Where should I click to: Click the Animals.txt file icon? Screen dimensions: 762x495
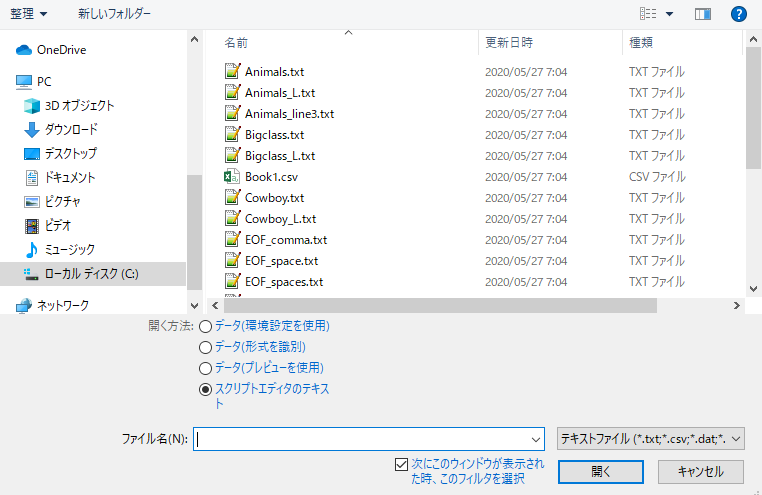point(232,71)
